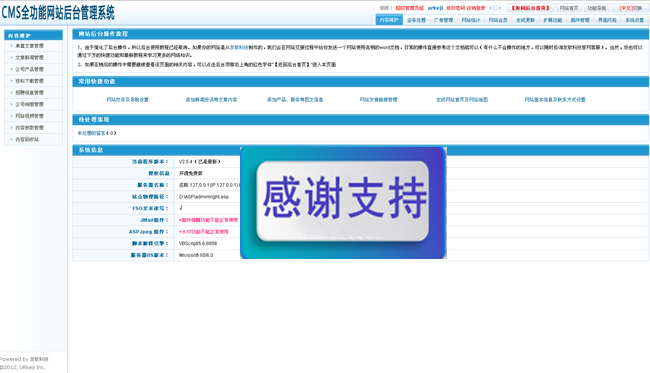Click the red JMail component warning text

click(209, 220)
